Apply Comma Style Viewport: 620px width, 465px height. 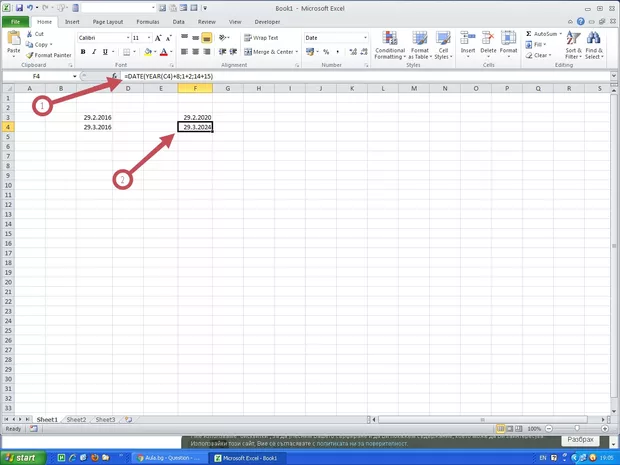click(337, 52)
